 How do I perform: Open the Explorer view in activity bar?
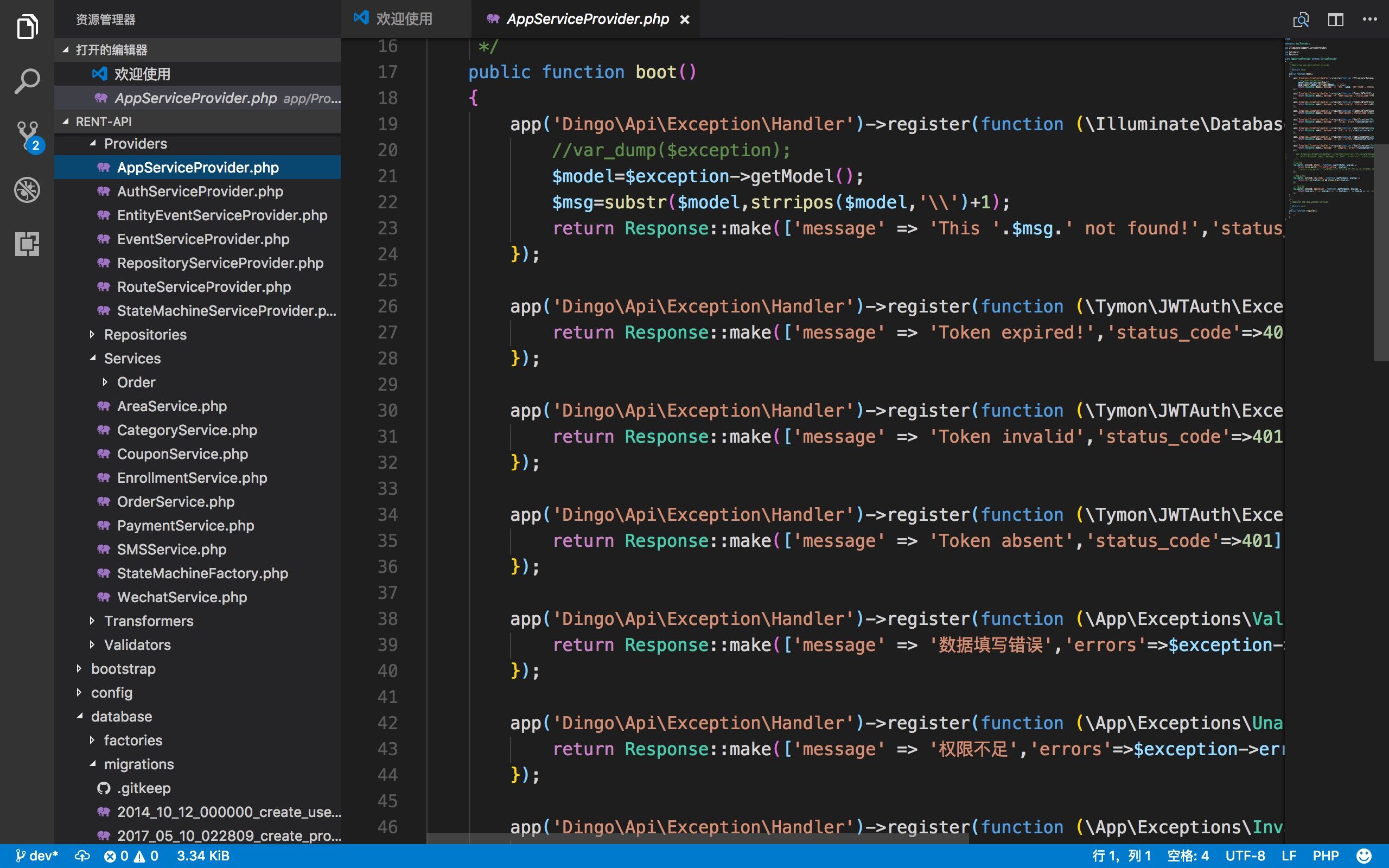[27, 27]
